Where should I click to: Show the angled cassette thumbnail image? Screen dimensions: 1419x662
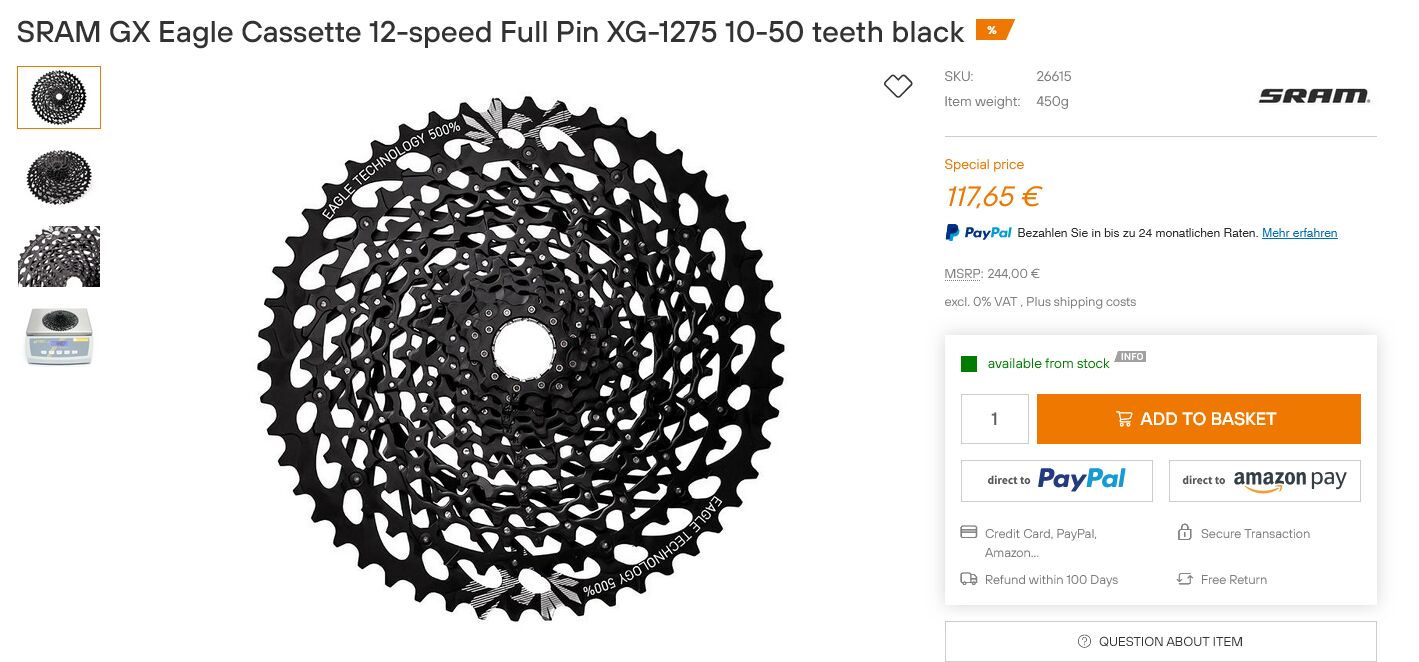[59, 177]
